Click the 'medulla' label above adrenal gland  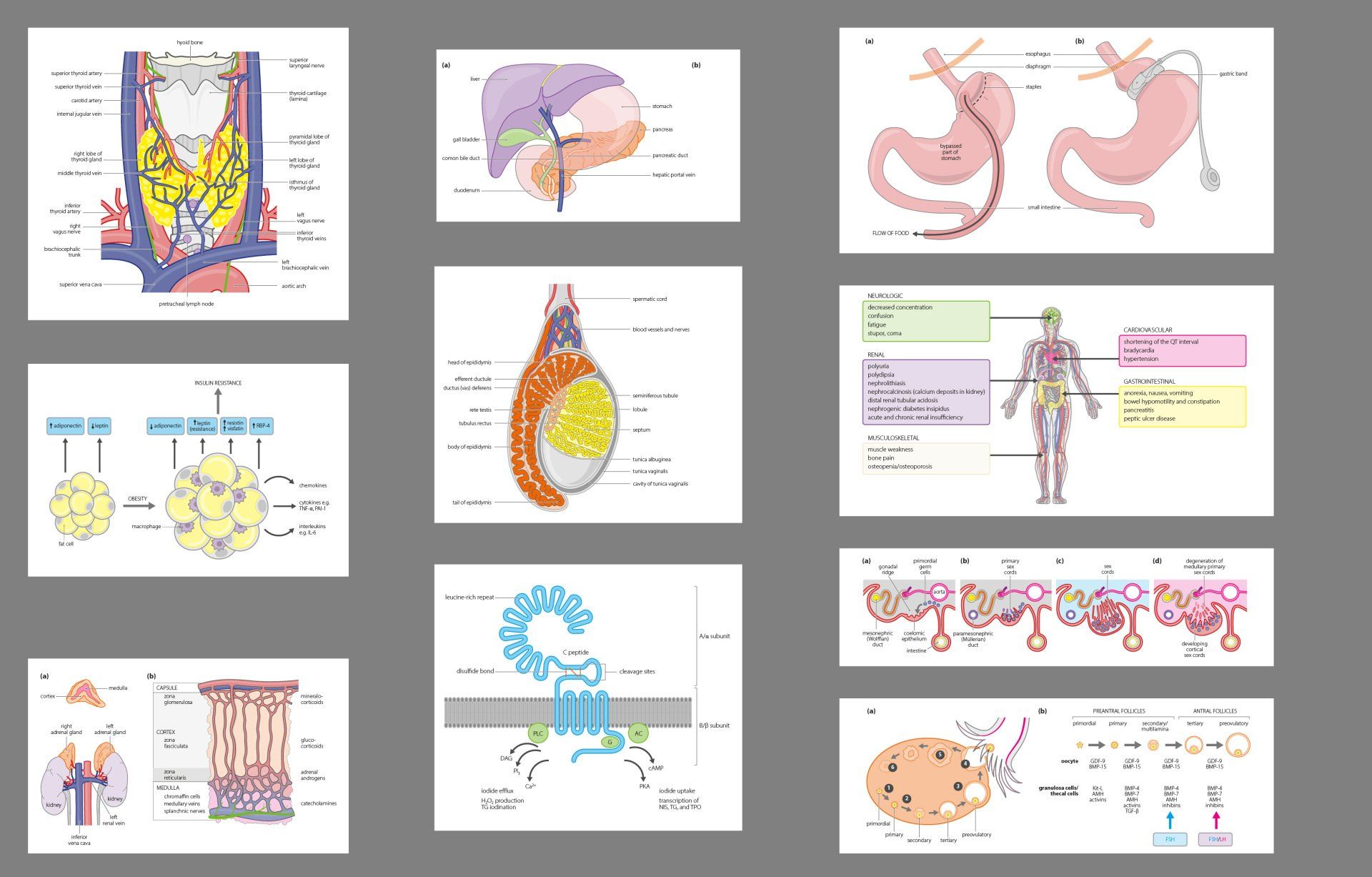click(118, 688)
